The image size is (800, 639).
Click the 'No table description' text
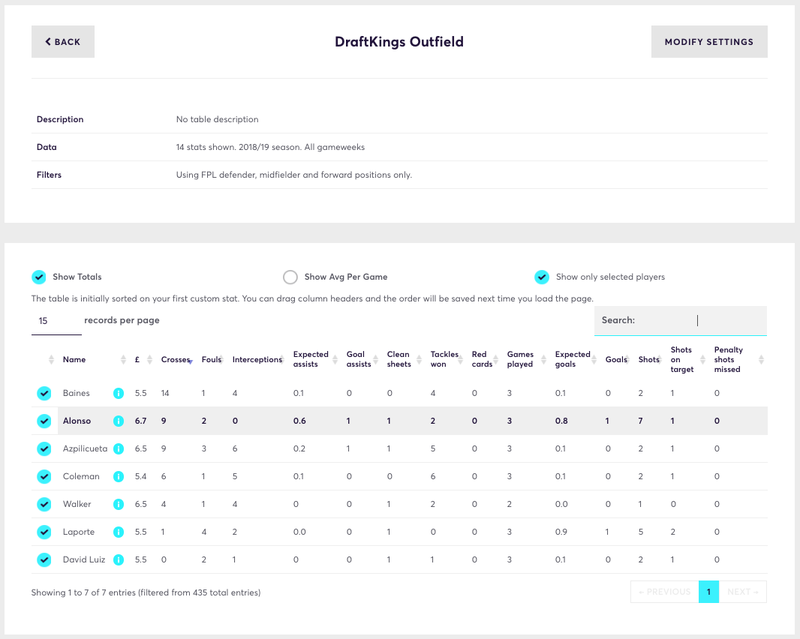217,119
